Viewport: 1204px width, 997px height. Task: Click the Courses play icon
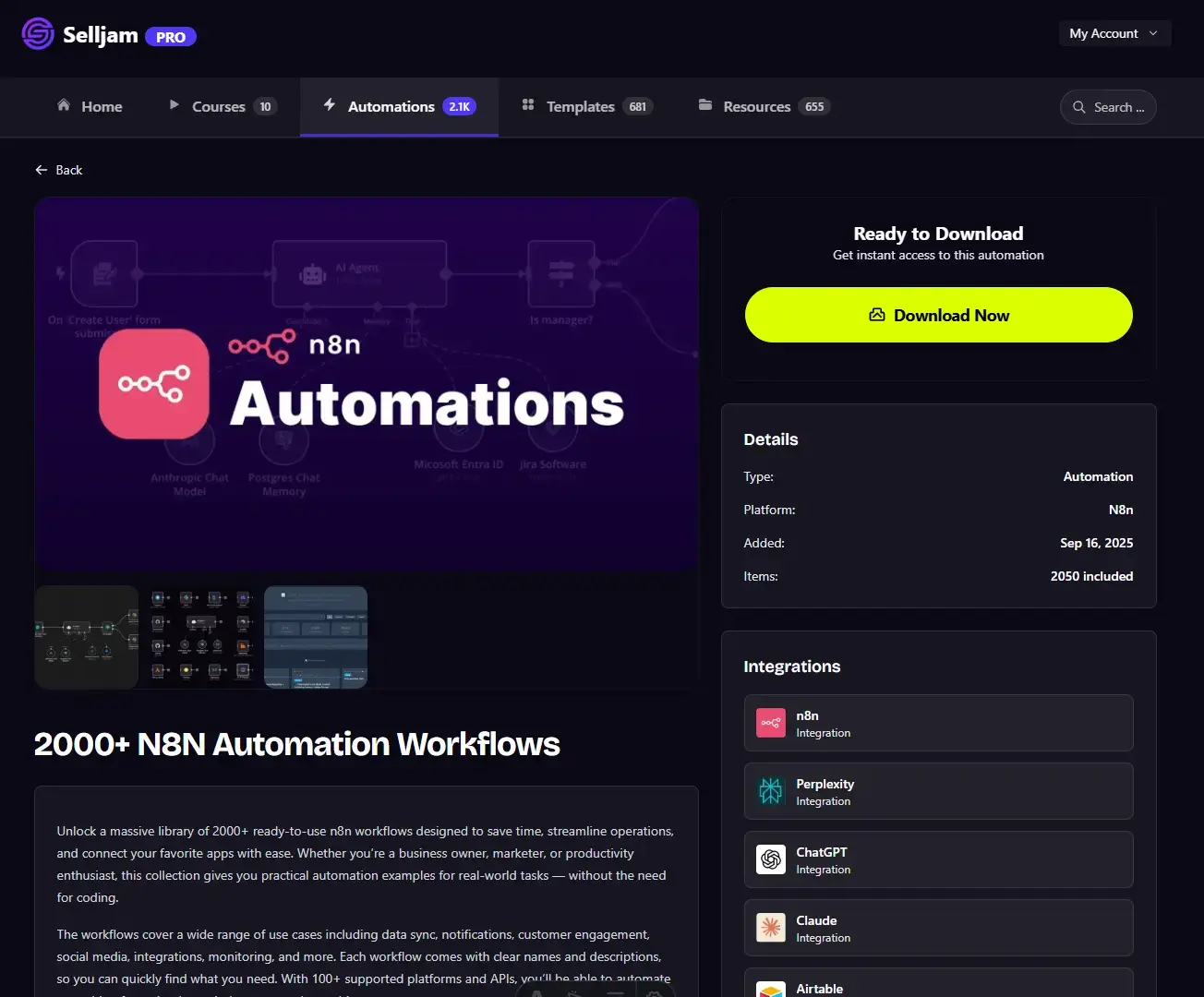point(175,105)
